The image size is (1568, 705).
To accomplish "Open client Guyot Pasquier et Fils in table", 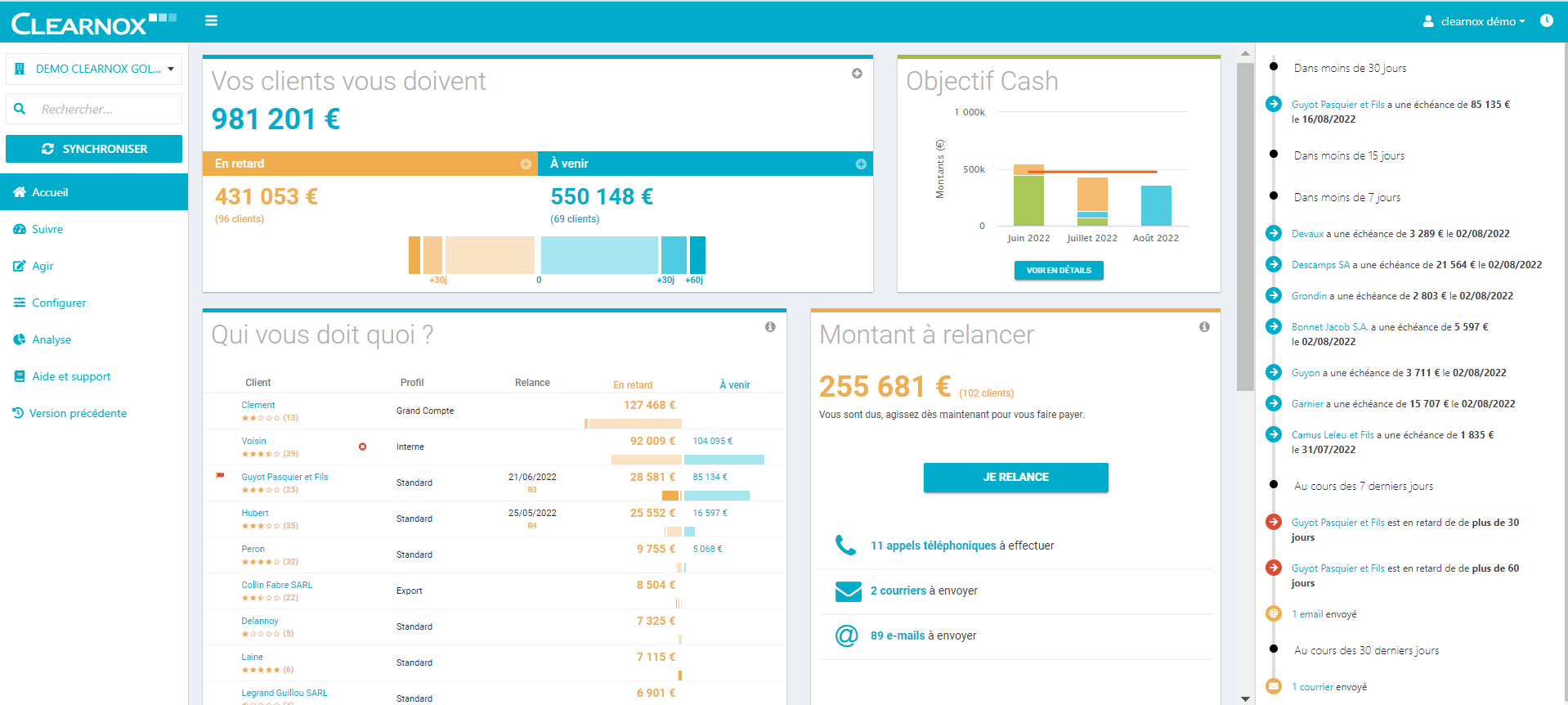I will coord(284,477).
